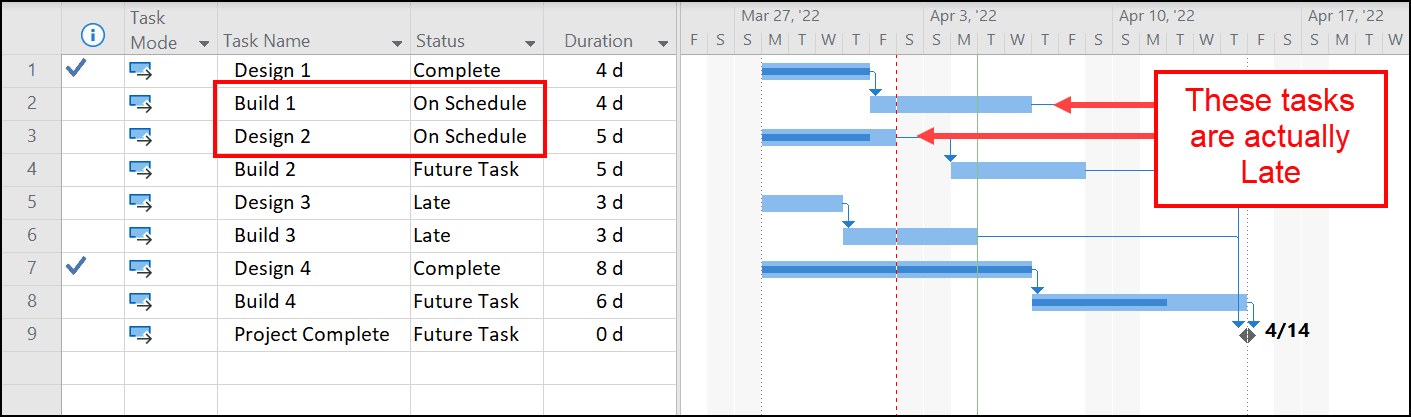The width and height of the screenshot is (1411, 417).
Task: Click the Build 4 Gantt bar
Action: pyautogui.click(x=1139, y=302)
